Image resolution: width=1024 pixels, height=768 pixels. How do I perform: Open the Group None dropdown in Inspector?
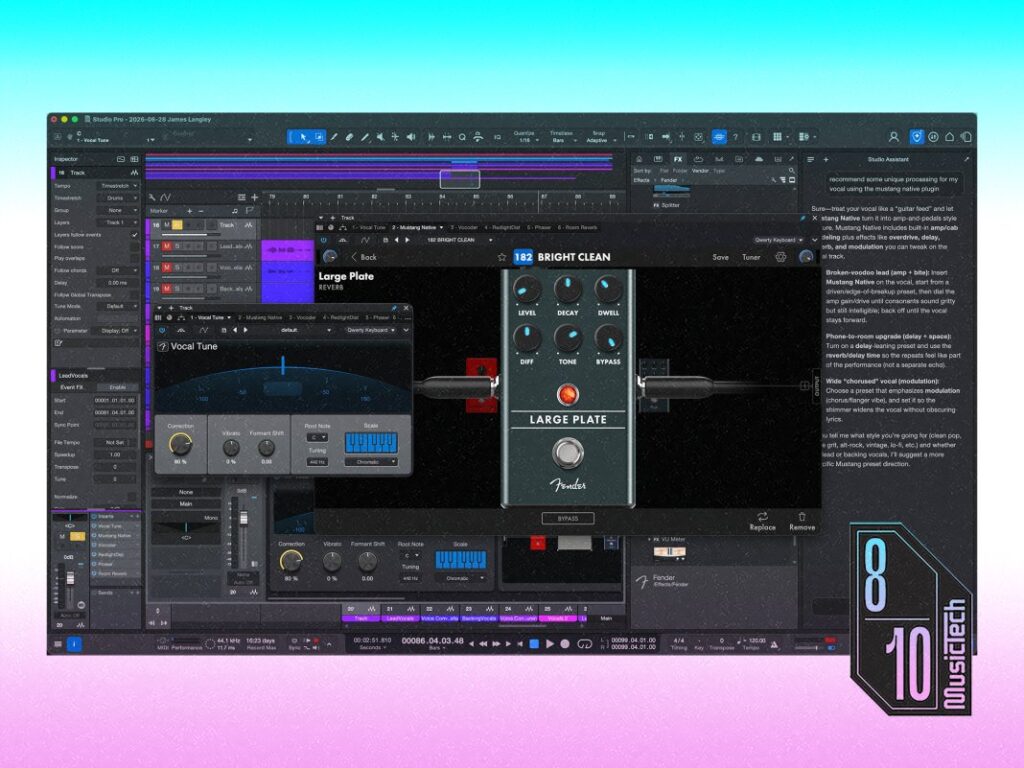(x=118, y=210)
